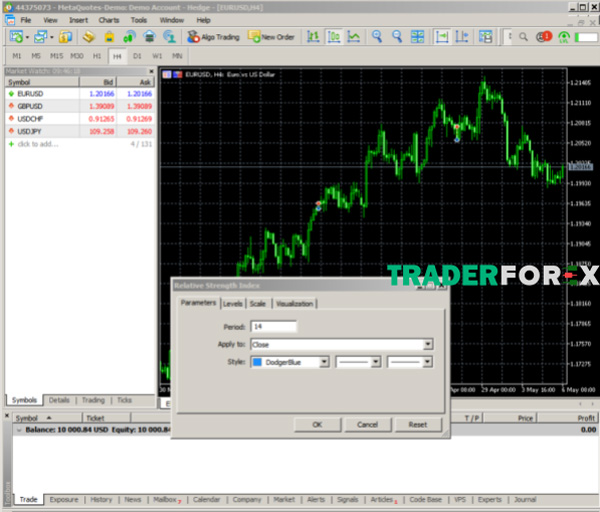600x512 pixels.
Task: Collapse the Balance row chevron
Action: [19, 430]
